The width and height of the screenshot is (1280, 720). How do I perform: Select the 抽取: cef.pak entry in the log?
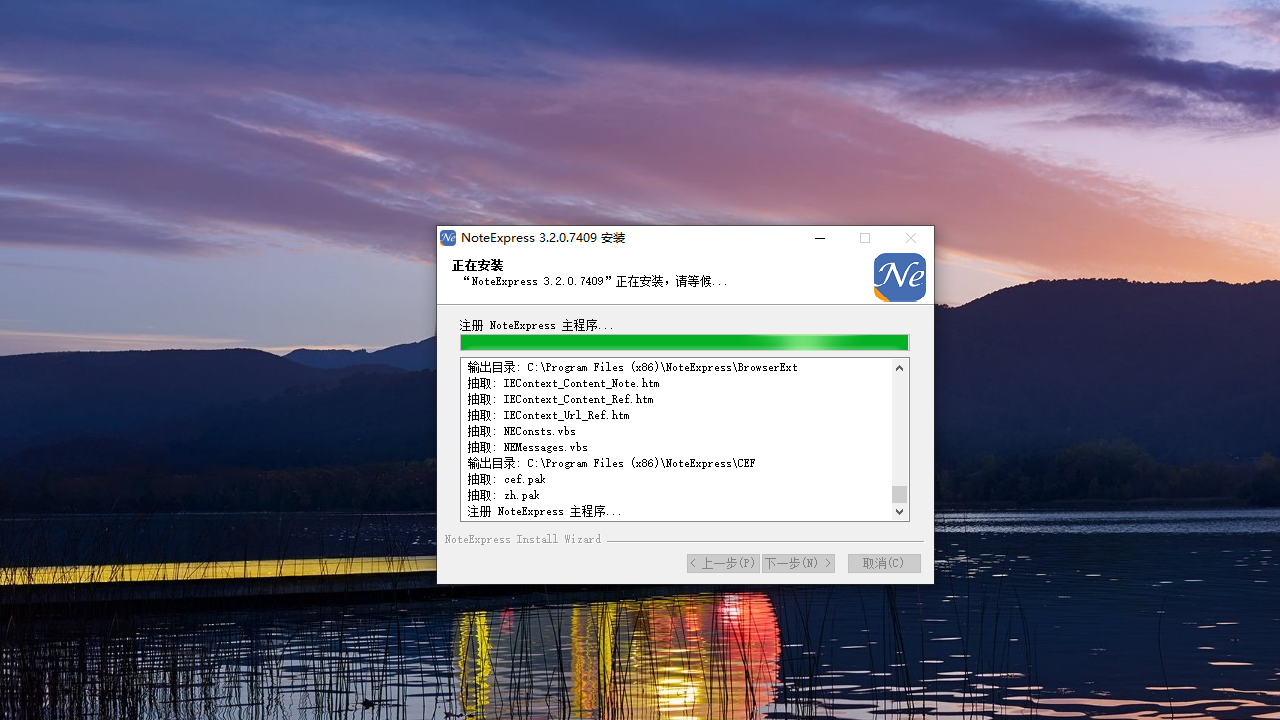[x=503, y=479]
